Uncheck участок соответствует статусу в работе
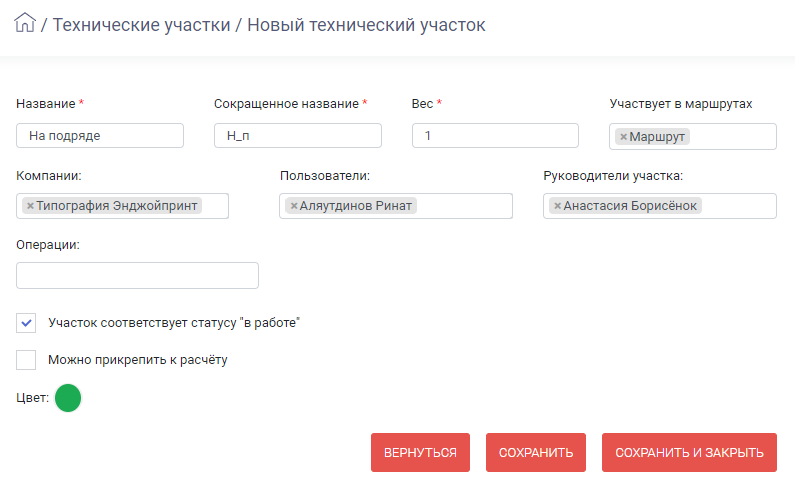Image resolution: width=795 pixels, height=489 pixels. click(26, 323)
